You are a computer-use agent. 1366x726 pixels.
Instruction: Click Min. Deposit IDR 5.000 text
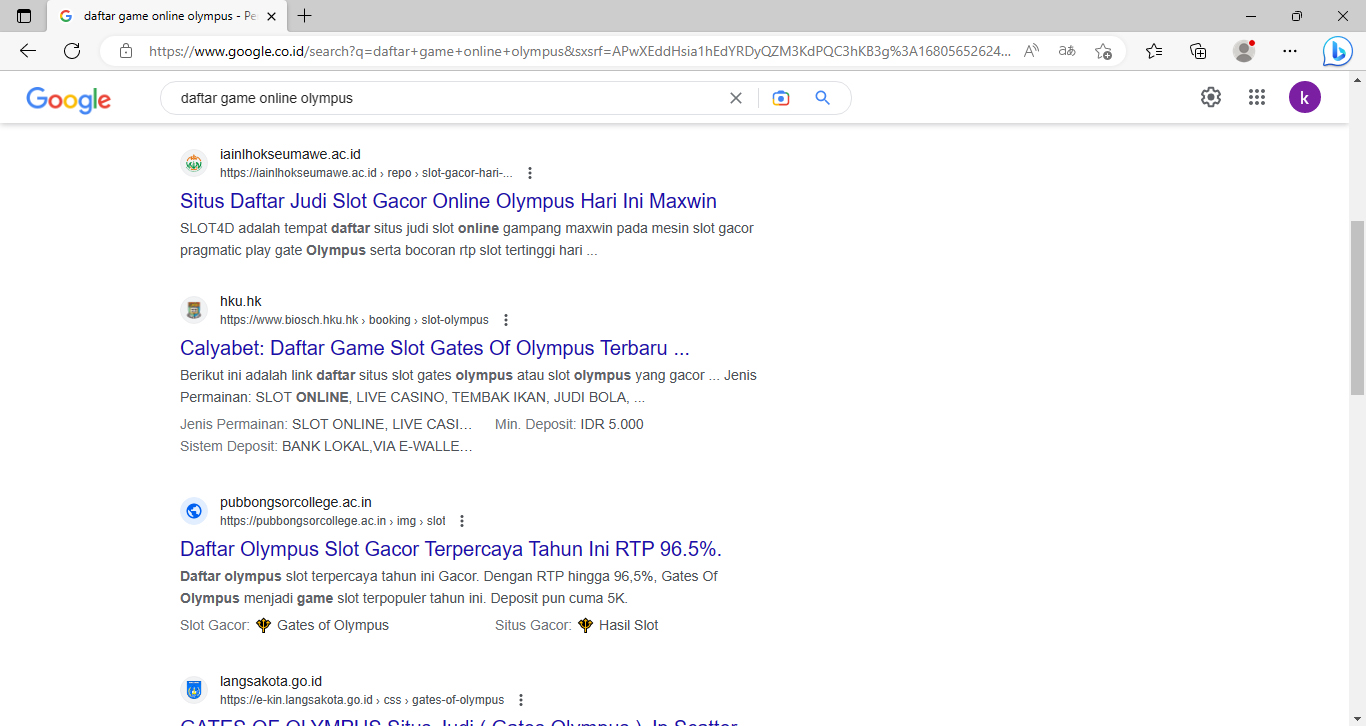(569, 424)
